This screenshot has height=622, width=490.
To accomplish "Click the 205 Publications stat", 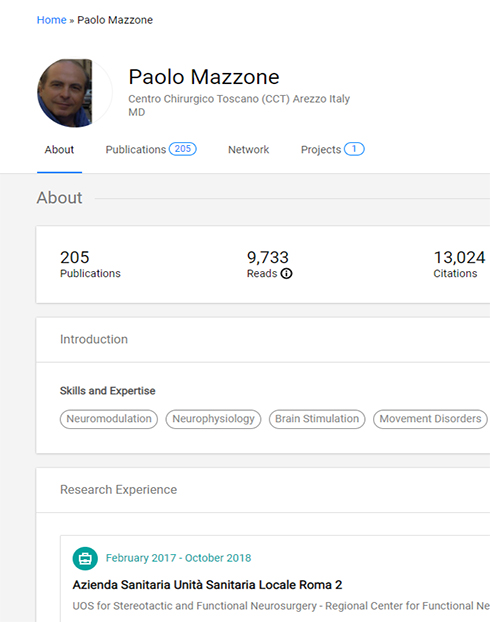I will tap(90, 264).
